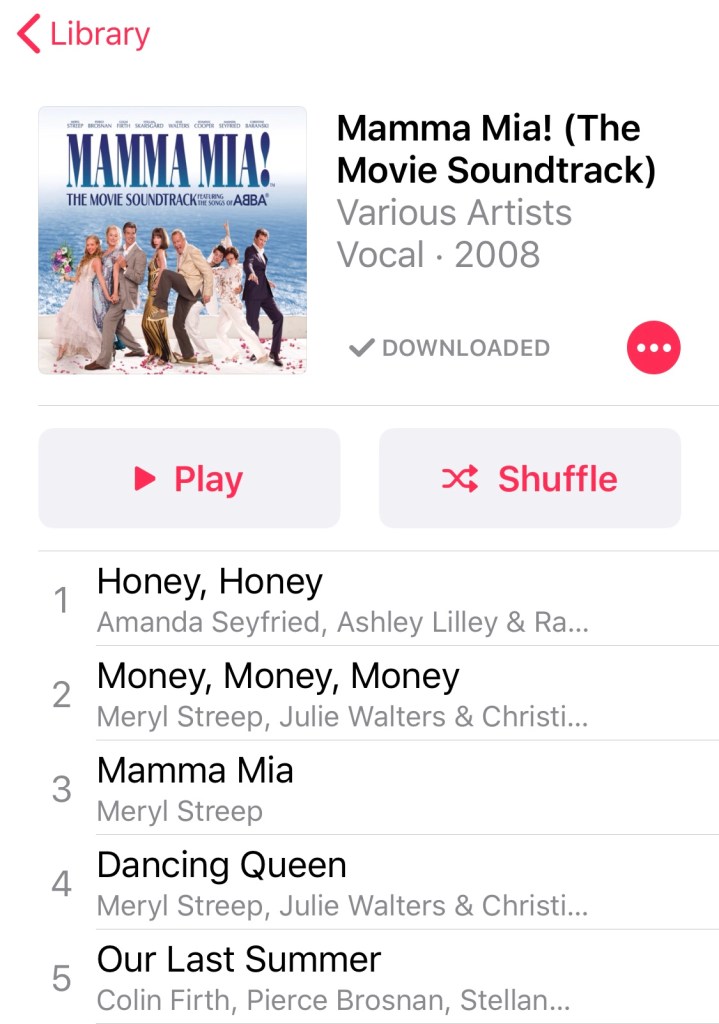Tap track number 4 in the list
Image resolution: width=719 pixels, height=1024 pixels.
(x=61, y=884)
